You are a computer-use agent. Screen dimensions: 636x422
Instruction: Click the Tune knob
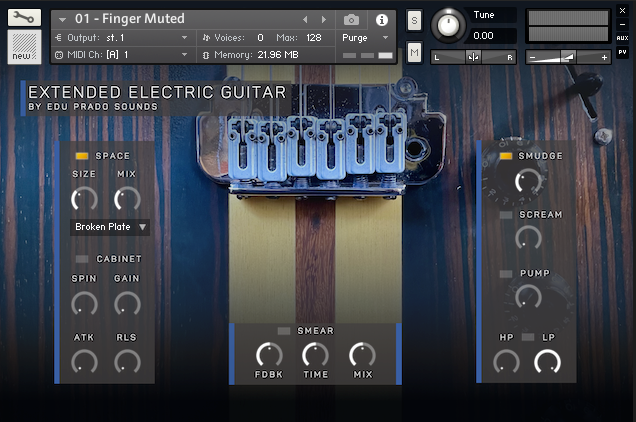(451, 24)
